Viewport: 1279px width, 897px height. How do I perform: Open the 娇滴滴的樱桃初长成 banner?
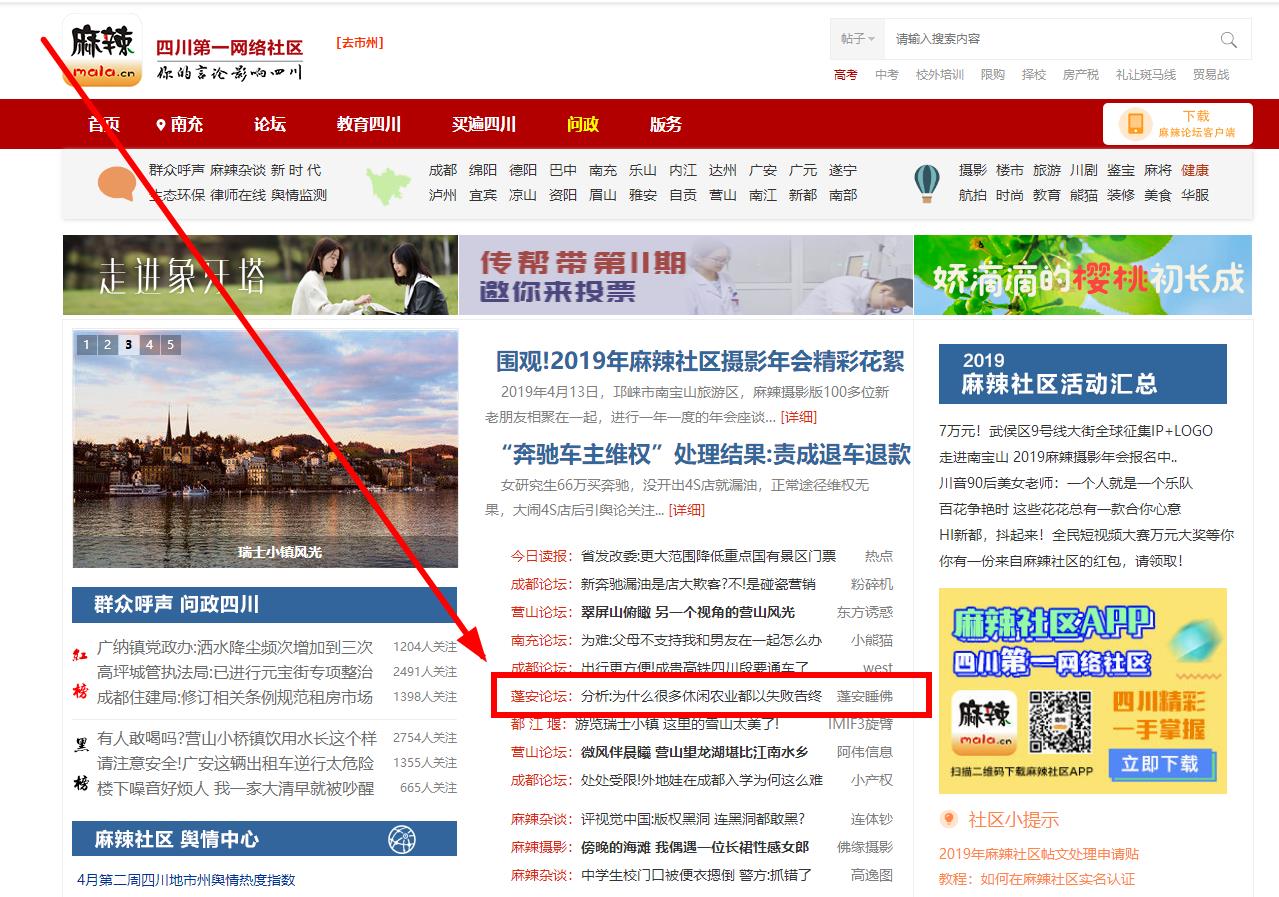click(1083, 275)
